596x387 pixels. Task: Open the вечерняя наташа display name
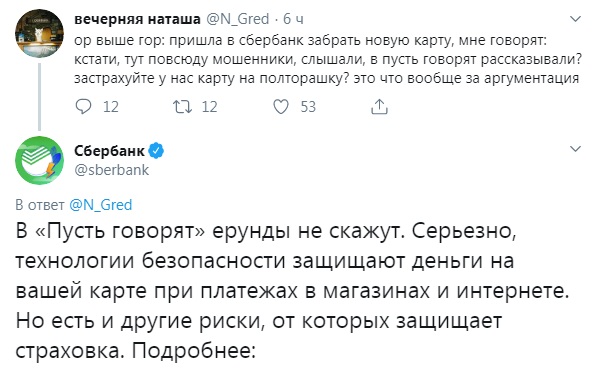pos(137,19)
